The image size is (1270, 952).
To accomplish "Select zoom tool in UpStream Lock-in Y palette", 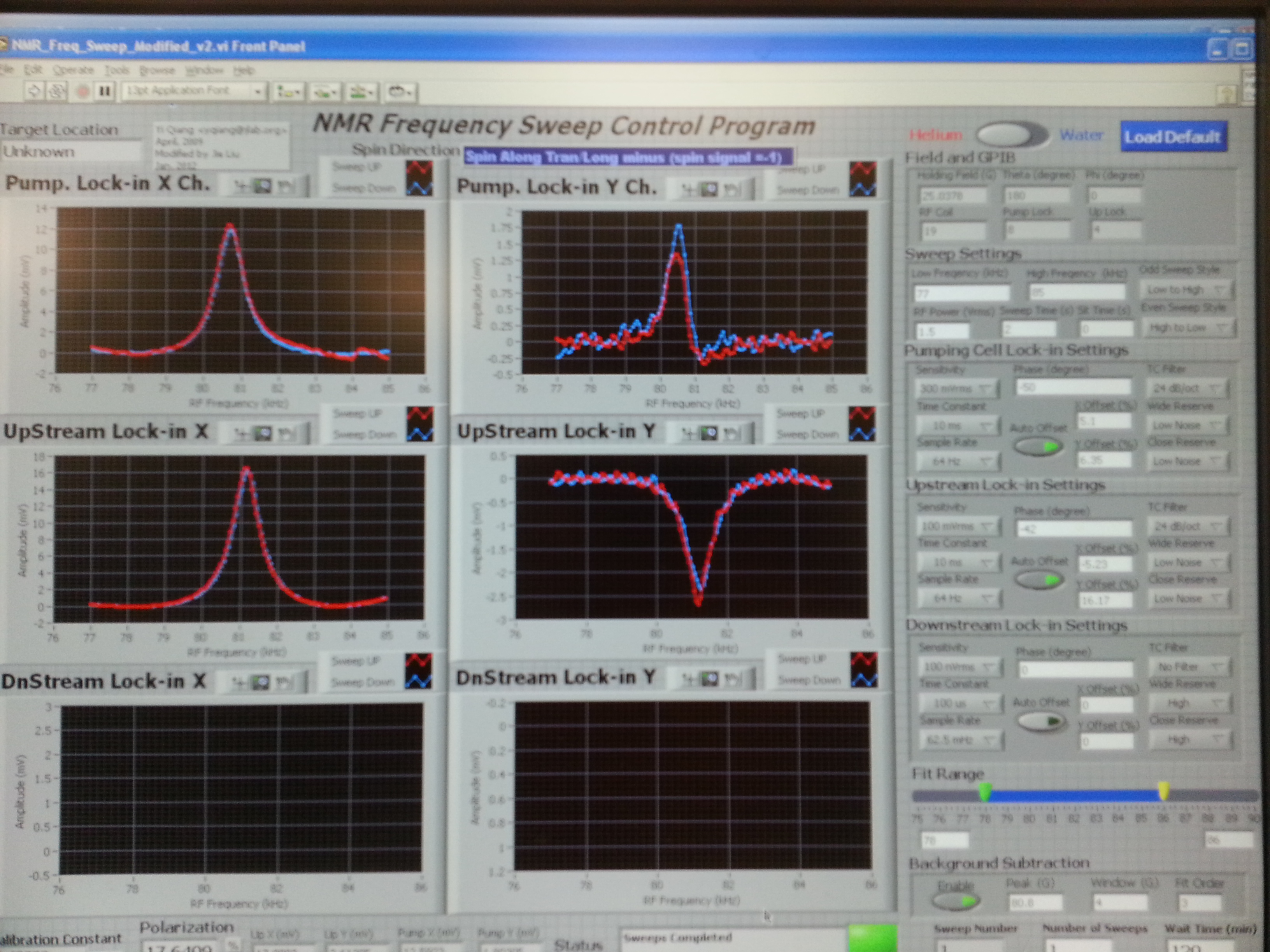I will pos(710,433).
